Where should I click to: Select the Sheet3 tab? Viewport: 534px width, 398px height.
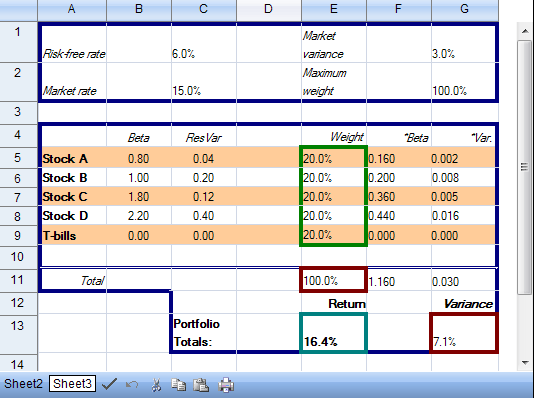(72, 384)
